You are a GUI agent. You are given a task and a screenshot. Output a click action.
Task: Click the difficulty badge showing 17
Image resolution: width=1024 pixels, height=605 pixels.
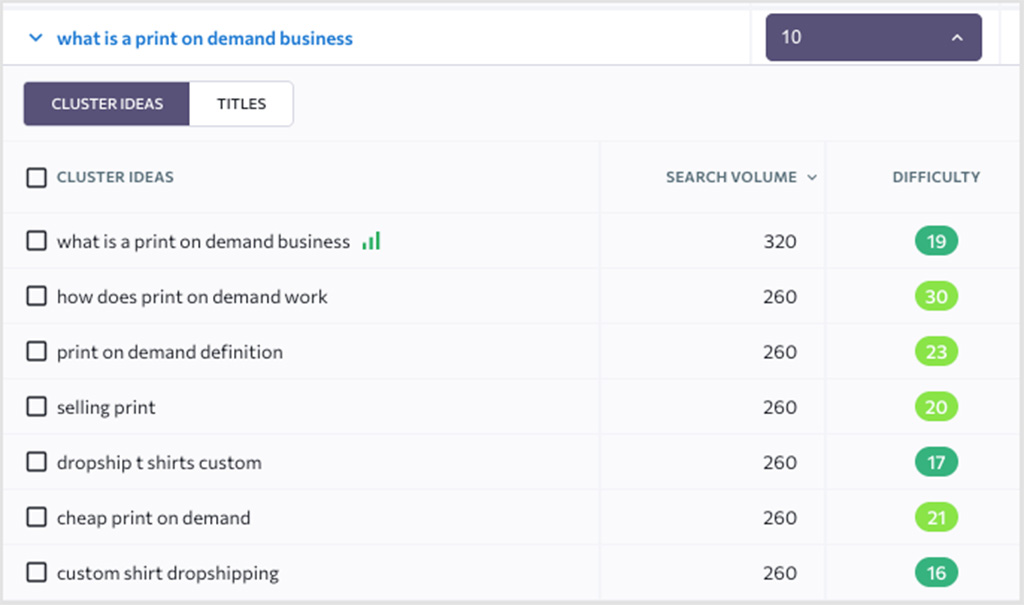pos(936,462)
